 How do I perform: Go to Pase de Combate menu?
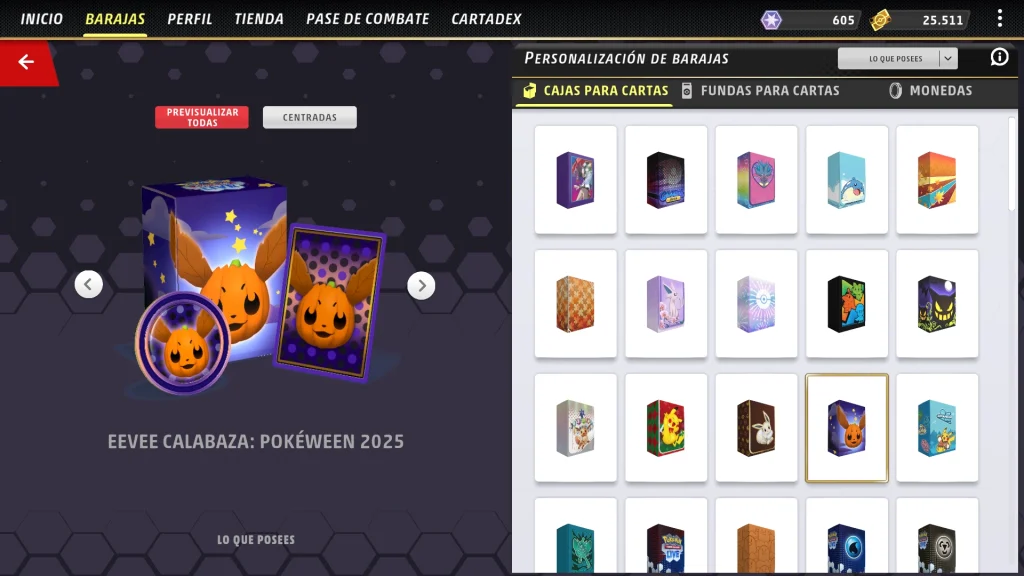(368, 19)
